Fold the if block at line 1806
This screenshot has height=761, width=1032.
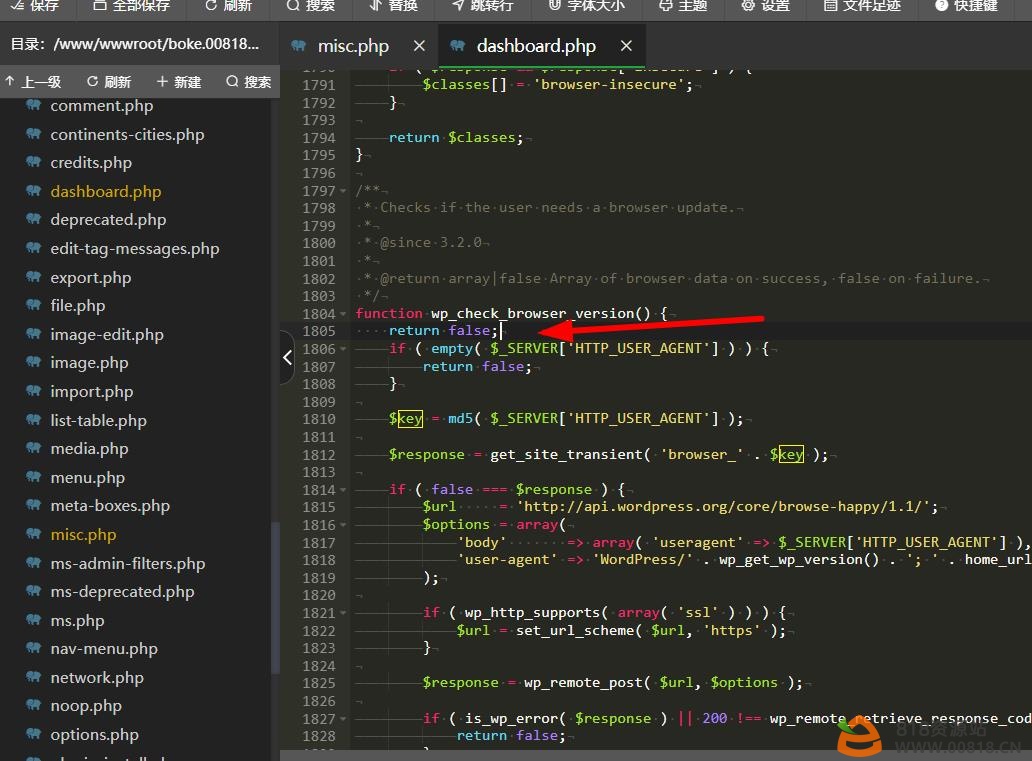(x=343, y=349)
